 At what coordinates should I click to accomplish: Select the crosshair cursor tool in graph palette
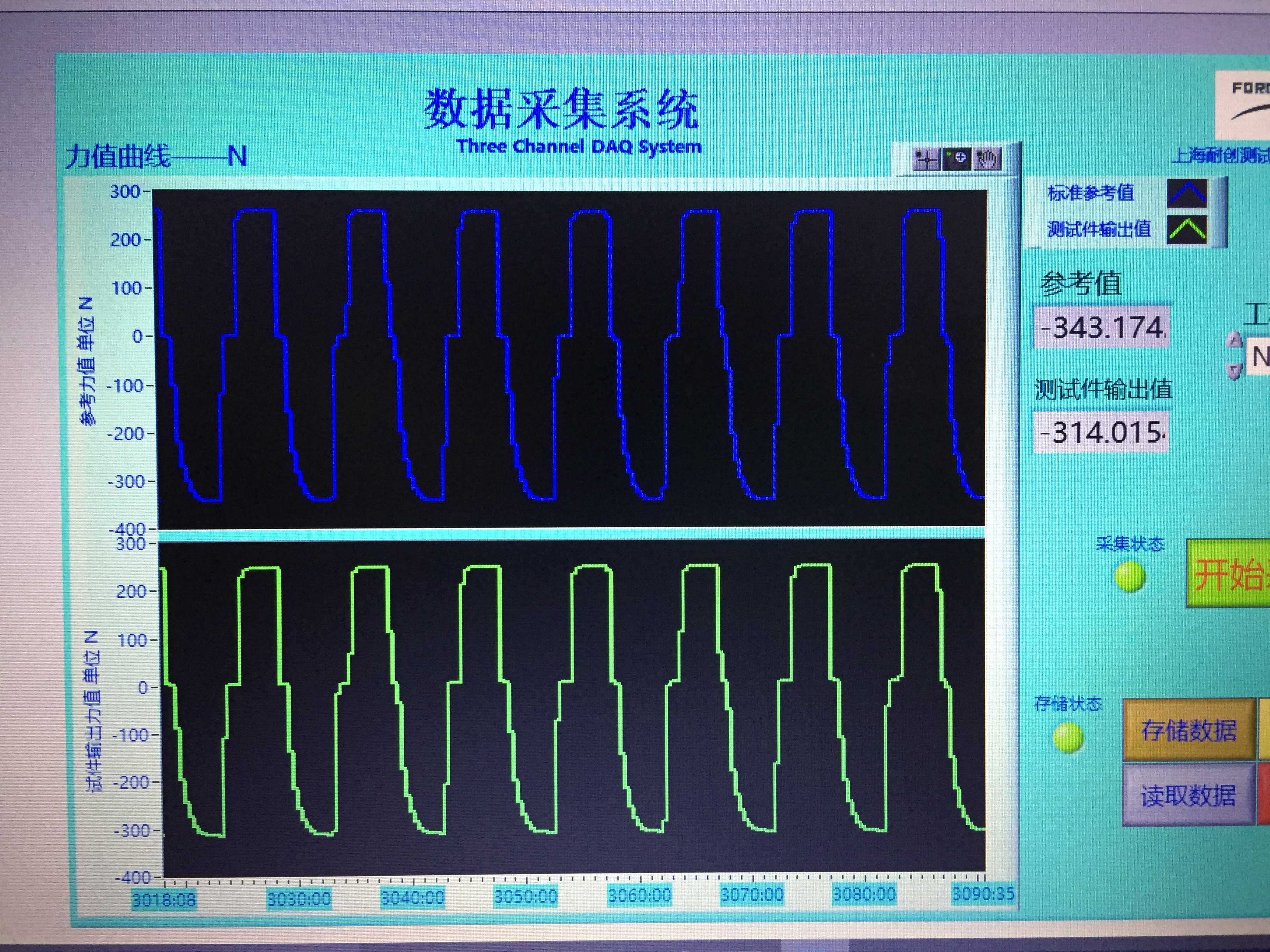click(926, 159)
